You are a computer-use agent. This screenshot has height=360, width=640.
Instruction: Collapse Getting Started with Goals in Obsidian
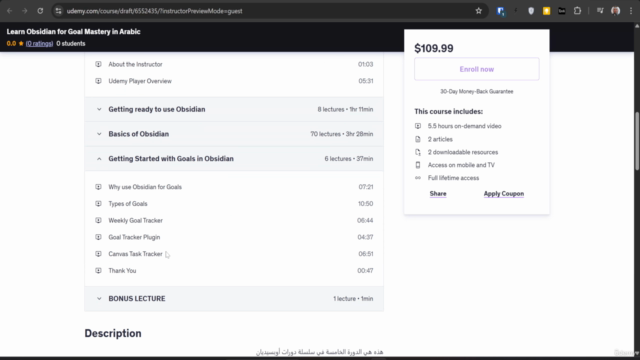point(234,158)
